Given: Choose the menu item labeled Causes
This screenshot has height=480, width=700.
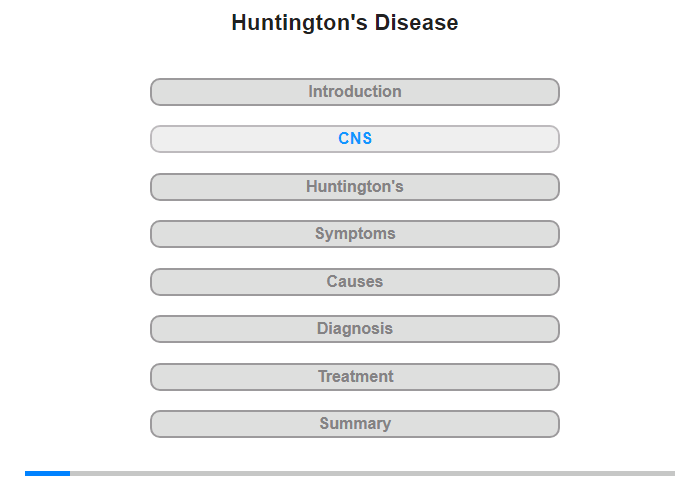Looking at the screenshot, I should [x=354, y=282].
